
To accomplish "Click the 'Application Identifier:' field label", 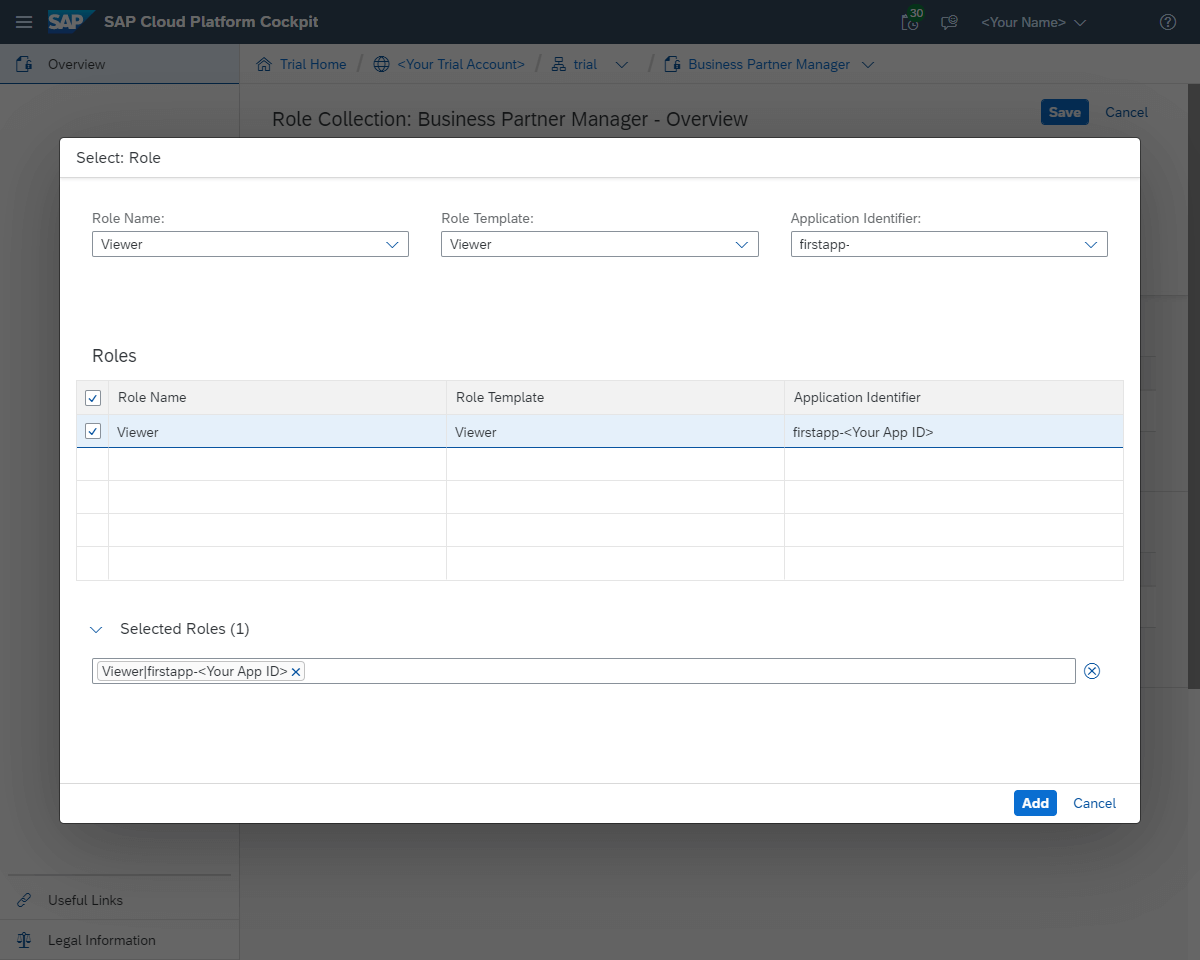I will (856, 218).
